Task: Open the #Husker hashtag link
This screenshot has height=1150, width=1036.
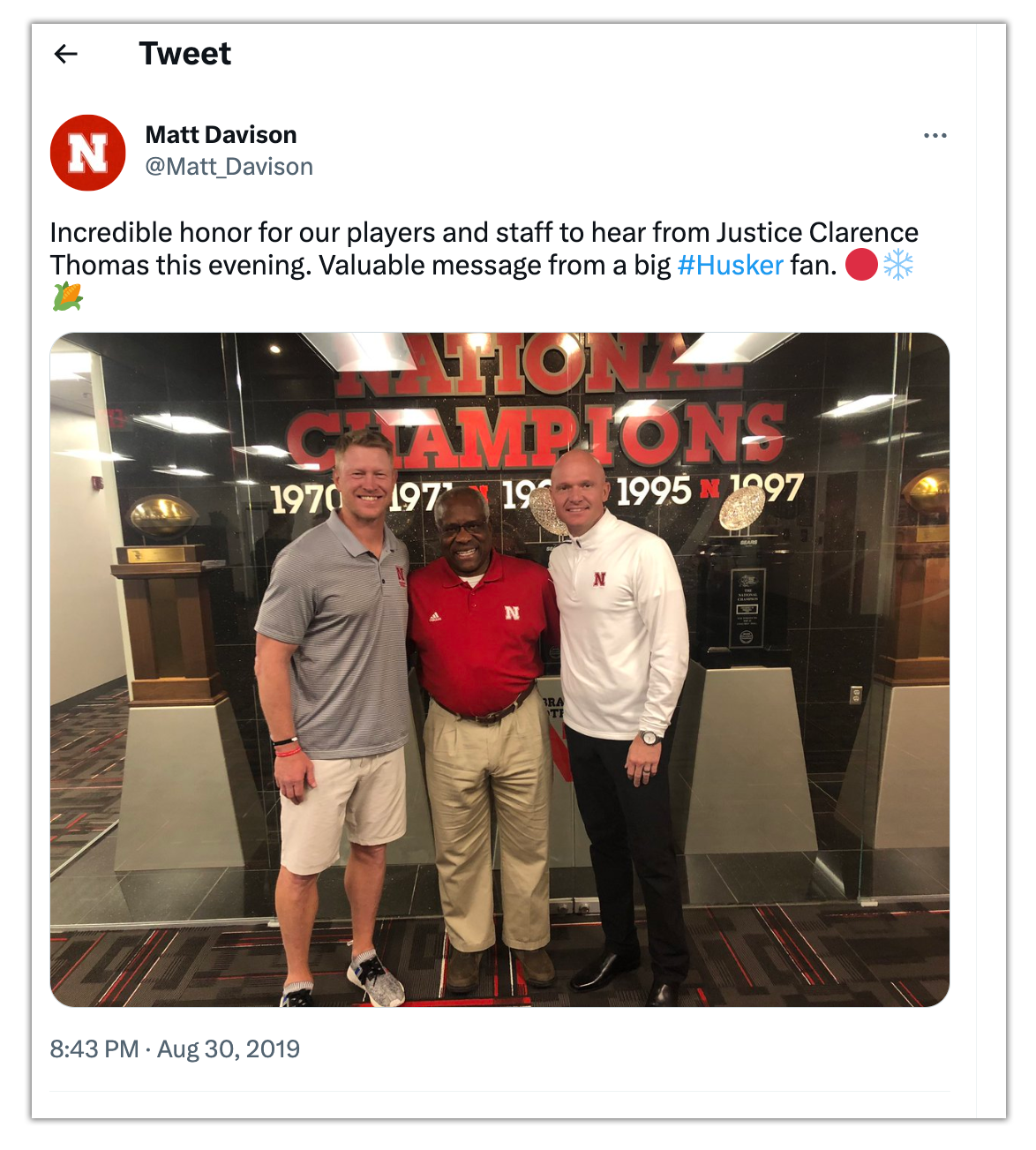Action: pos(730,265)
